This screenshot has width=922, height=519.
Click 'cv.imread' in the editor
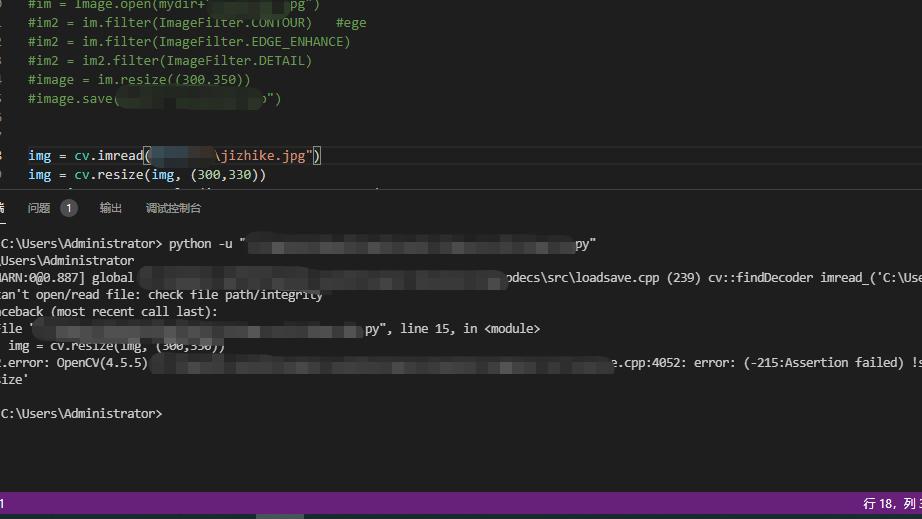pyautogui.click(x=108, y=156)
